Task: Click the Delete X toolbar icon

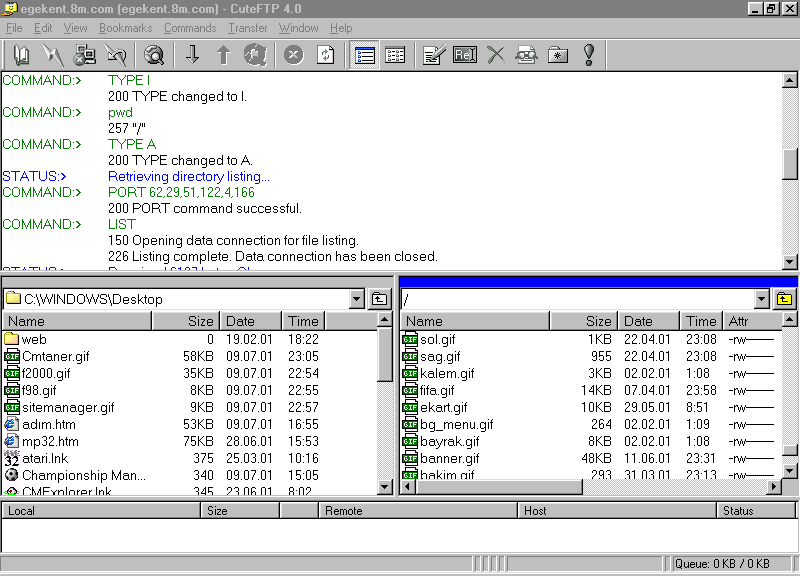Action: [495, 55]
